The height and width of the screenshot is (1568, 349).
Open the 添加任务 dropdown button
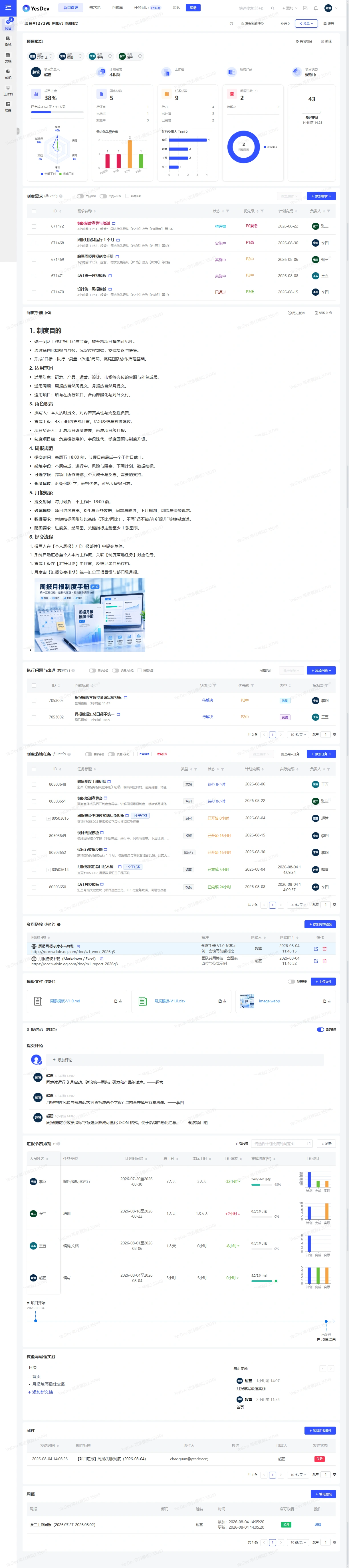point(321,753)
